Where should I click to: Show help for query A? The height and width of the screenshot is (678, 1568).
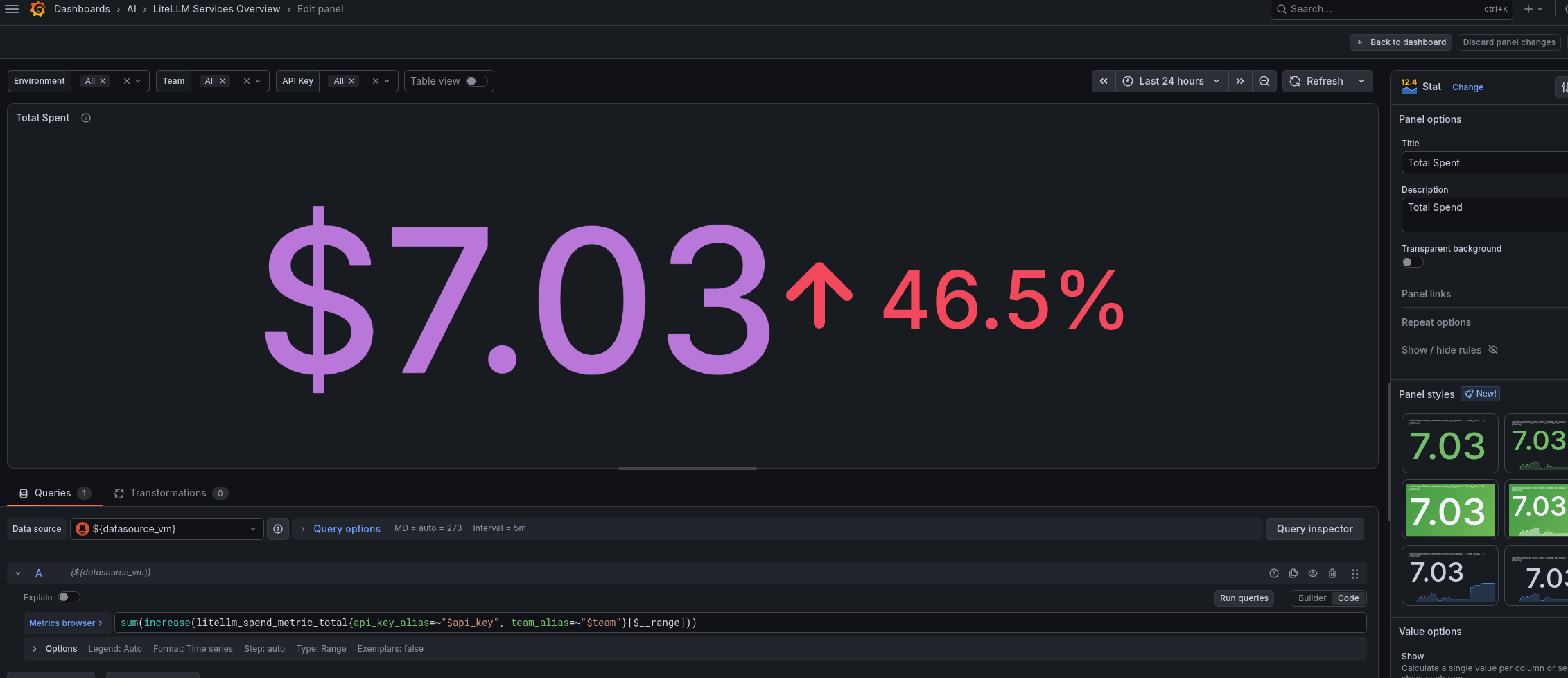click(1274, 573)
